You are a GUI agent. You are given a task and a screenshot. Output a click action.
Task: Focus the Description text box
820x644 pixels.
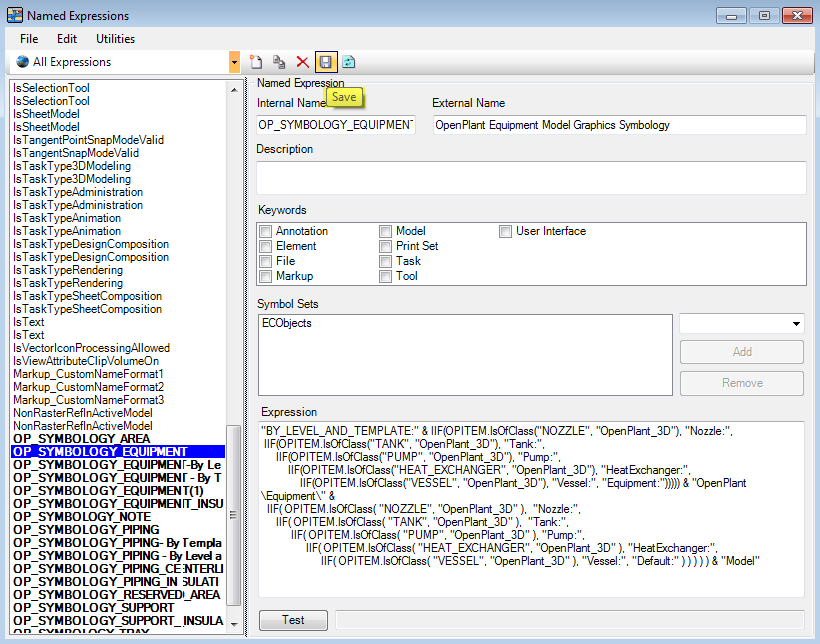pyautogui.click(x=531, y=178)
